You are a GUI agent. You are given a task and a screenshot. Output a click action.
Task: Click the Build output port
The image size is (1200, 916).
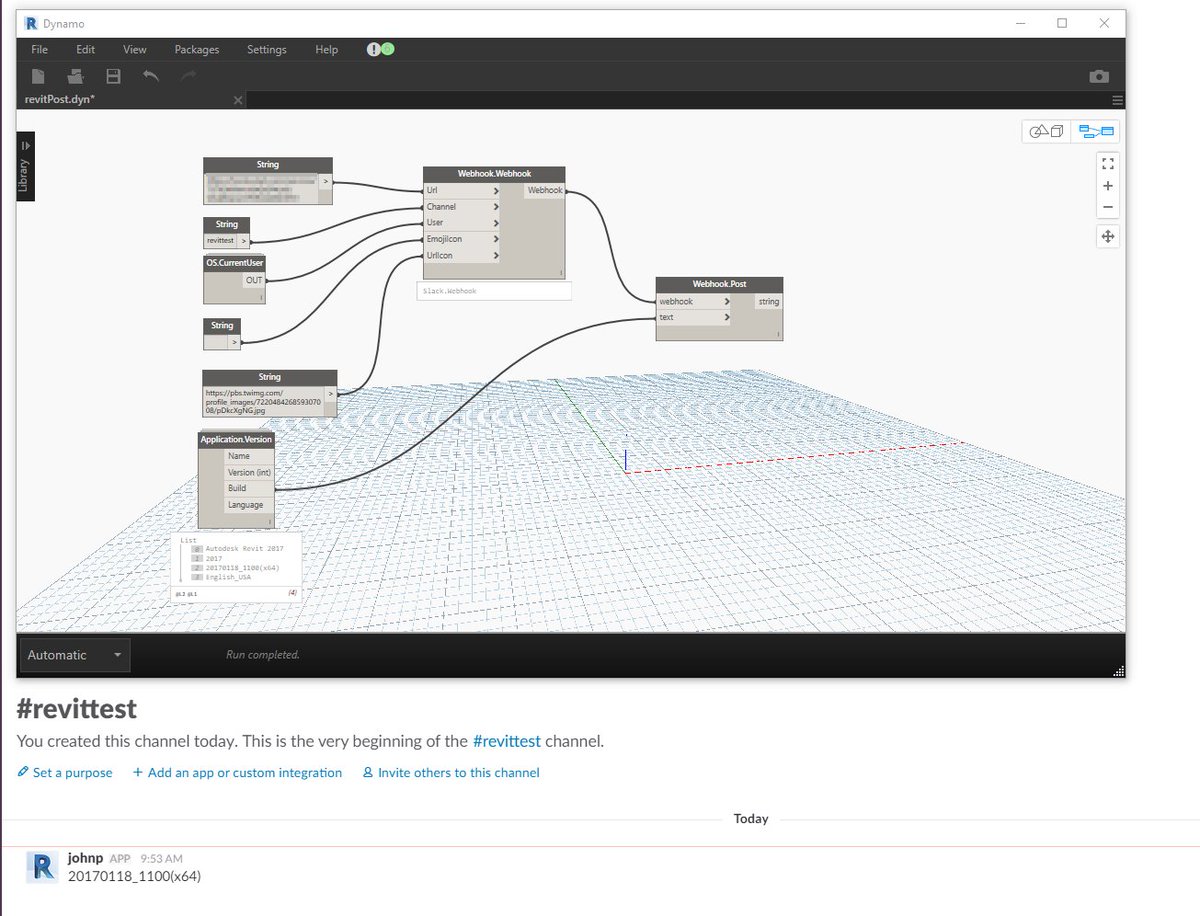(x=248, y=489)
